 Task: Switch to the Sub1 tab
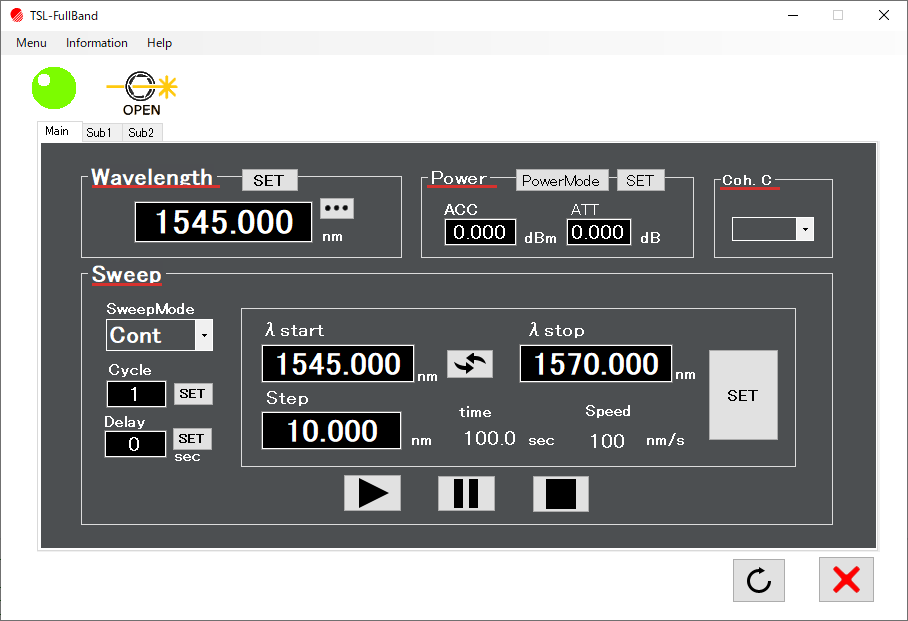click(99, 132)
